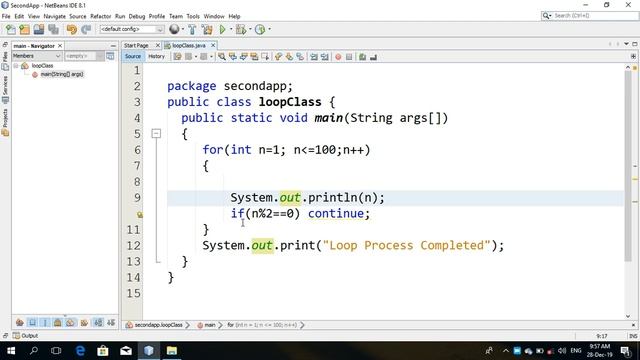The image size is (640, 360).
Task: Toggle Show Non-Public Members filter in Navigator
Action: (x=58, y=322)
